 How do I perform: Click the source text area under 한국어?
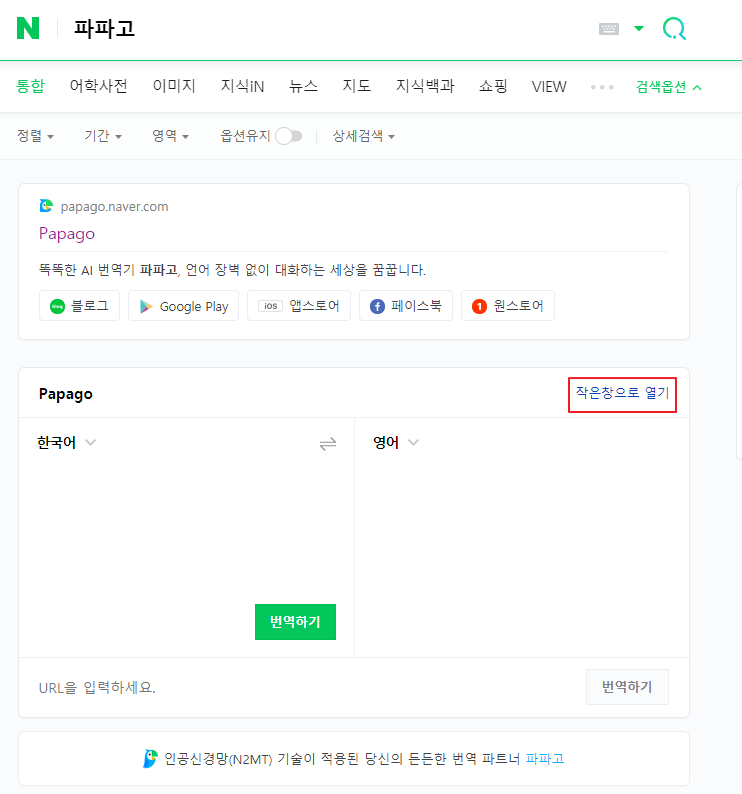(186, 527)
